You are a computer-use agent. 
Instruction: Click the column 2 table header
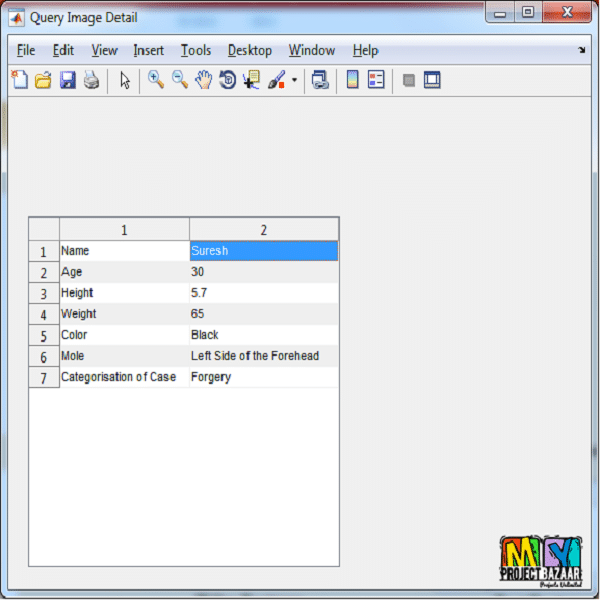pos(264,229)
